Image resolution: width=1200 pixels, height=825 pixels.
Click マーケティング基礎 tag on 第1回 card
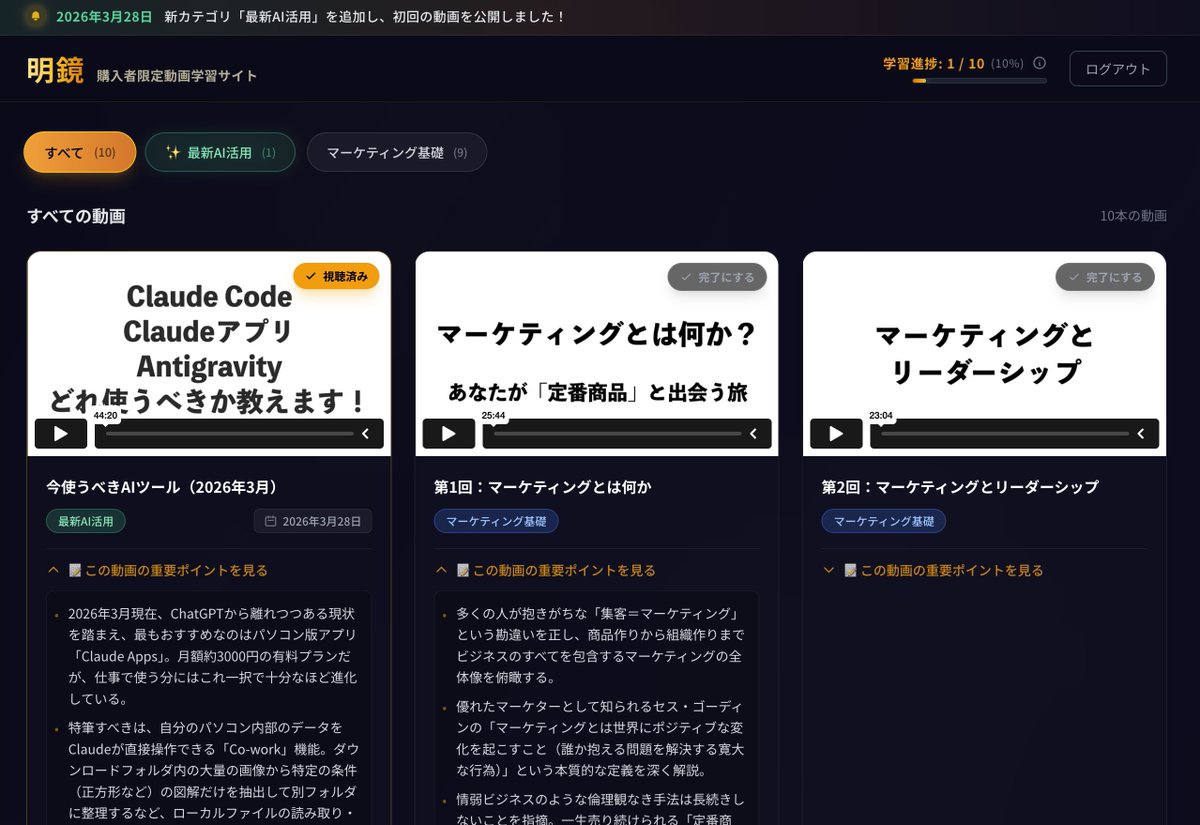(496, 521)
